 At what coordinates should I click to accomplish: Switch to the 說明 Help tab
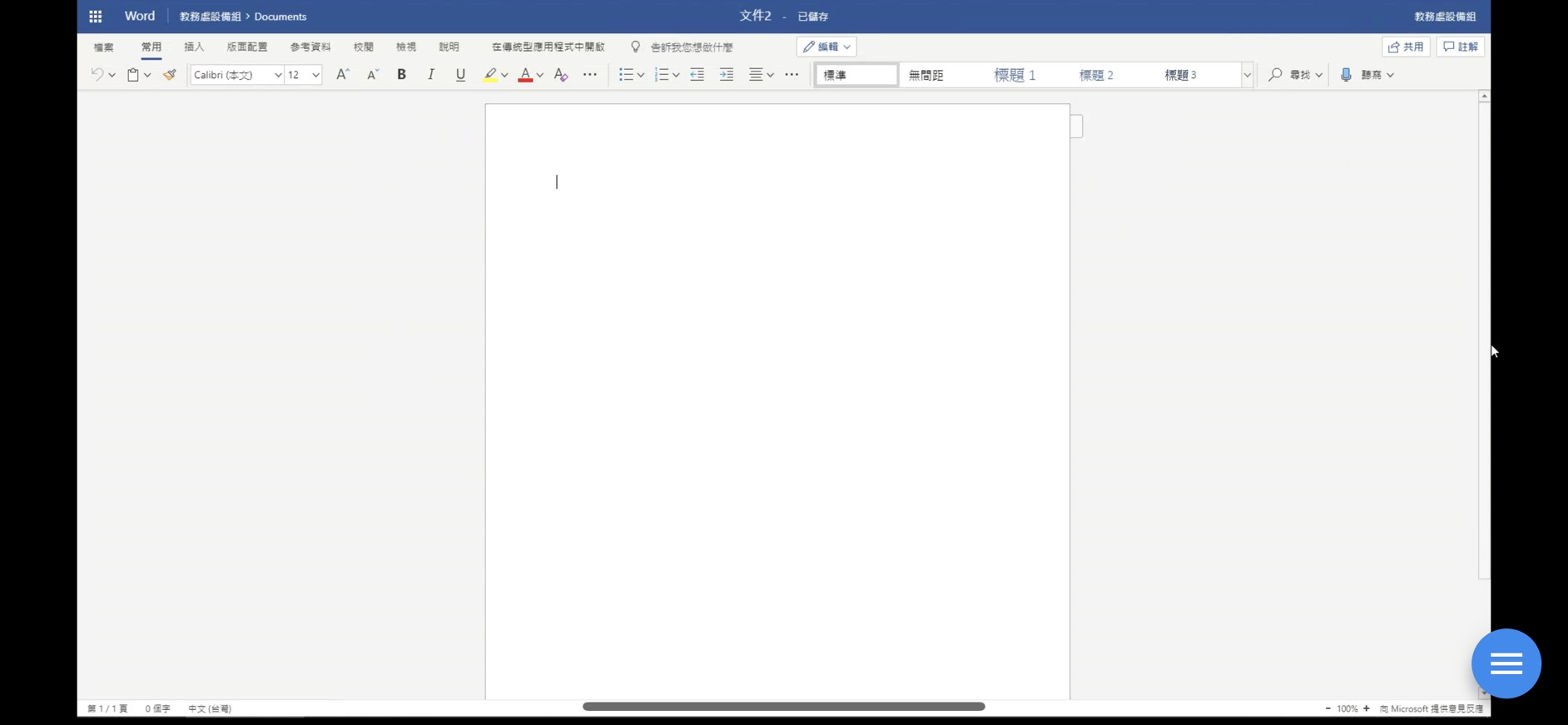tap(449, 47)
